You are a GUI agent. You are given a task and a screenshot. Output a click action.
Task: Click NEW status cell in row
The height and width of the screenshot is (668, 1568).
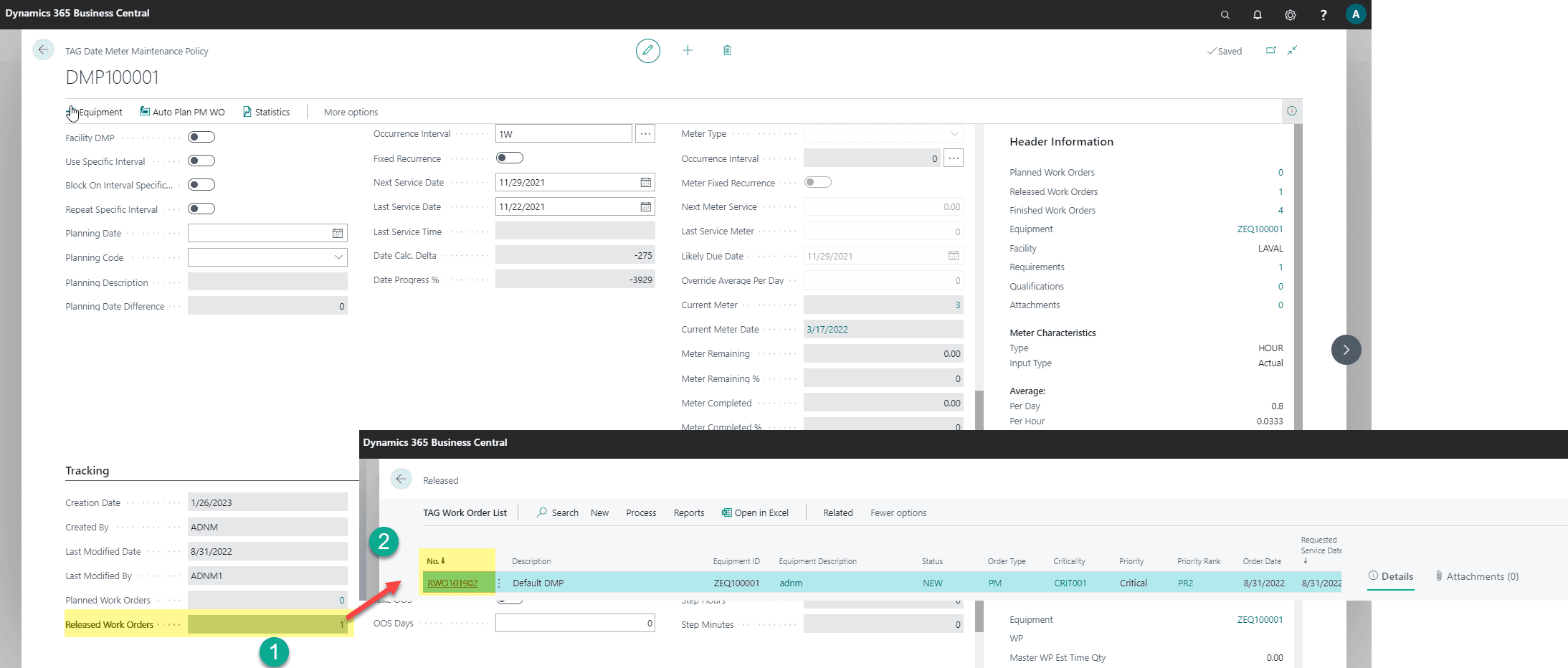[x=933, y=583]
